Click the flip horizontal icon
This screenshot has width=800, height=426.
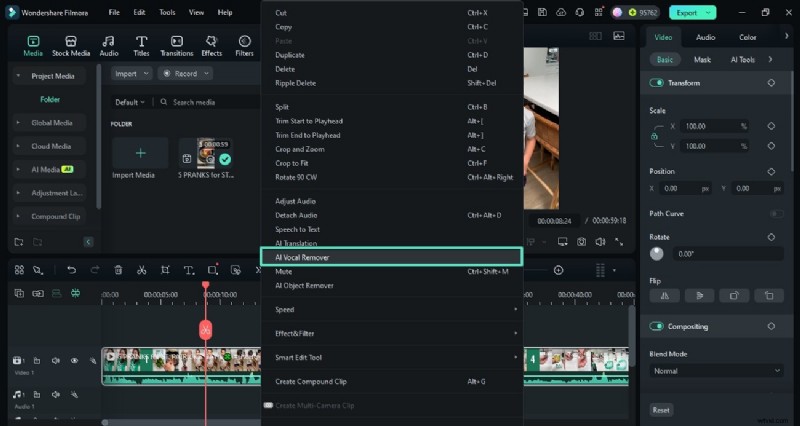click(665, 295)
